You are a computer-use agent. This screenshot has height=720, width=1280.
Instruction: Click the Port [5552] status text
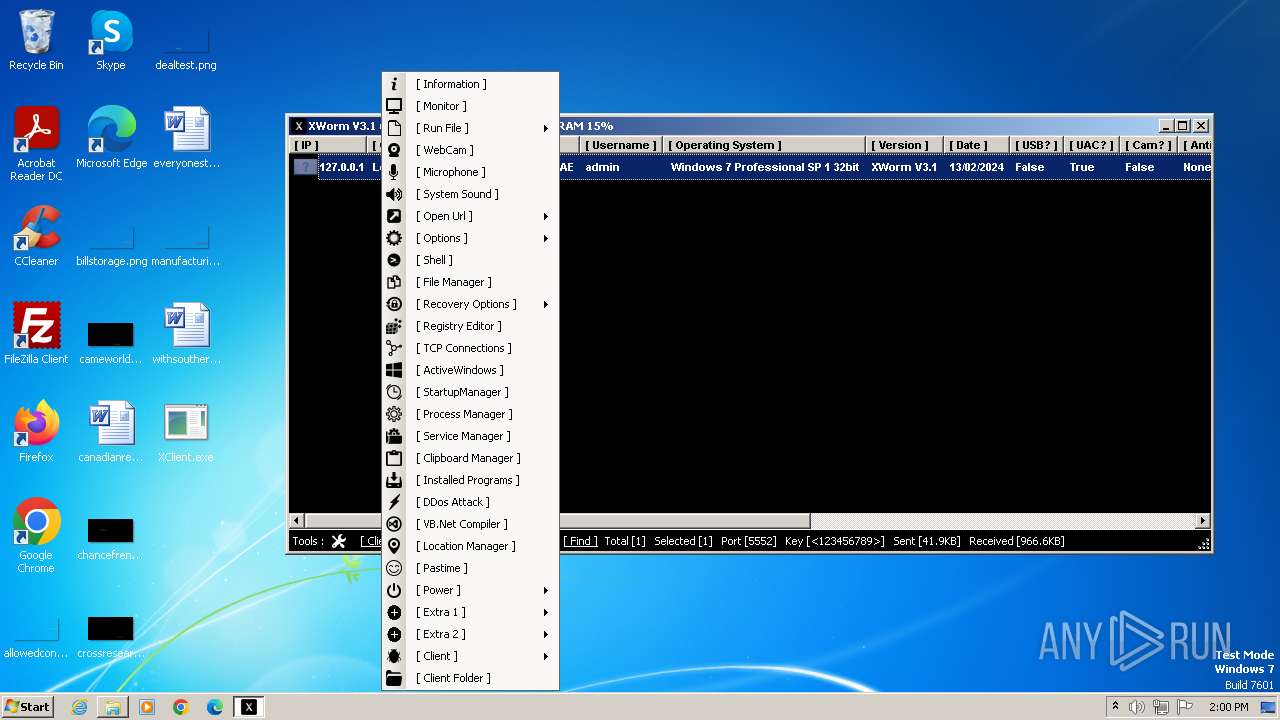(748, 541)
